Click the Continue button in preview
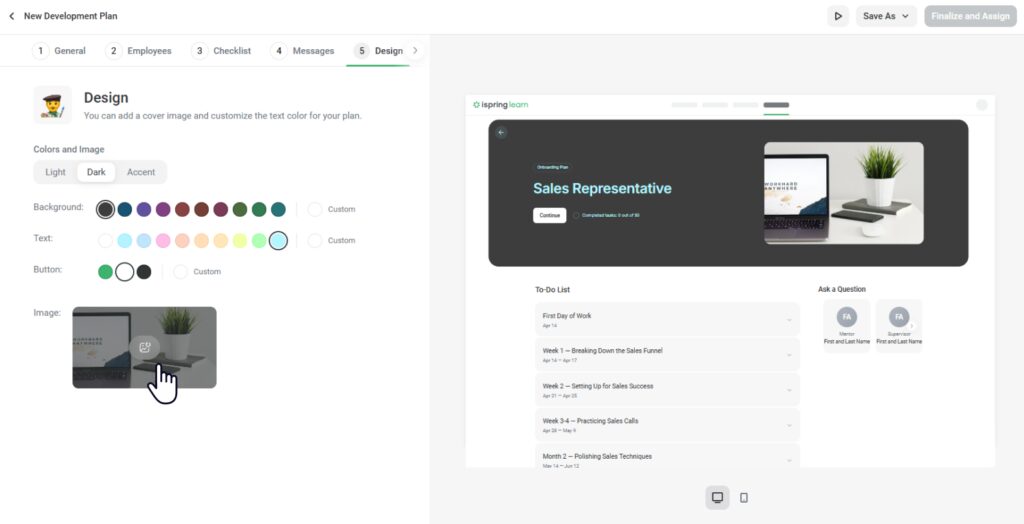The width and height of the screenshot is (1024, 524). coord(549,215)
